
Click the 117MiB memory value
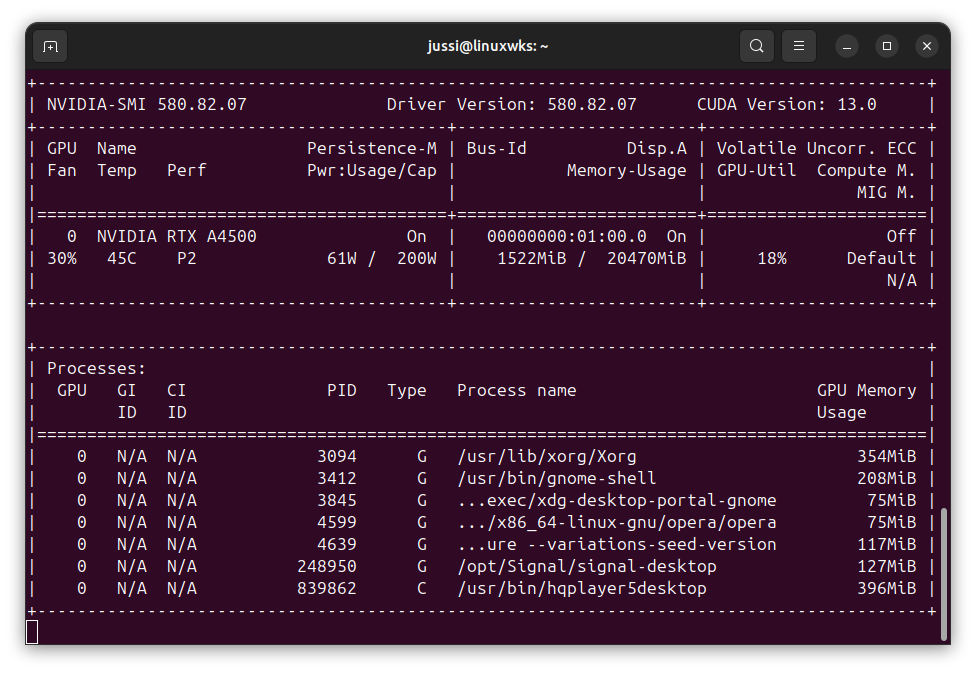[887, 544]
